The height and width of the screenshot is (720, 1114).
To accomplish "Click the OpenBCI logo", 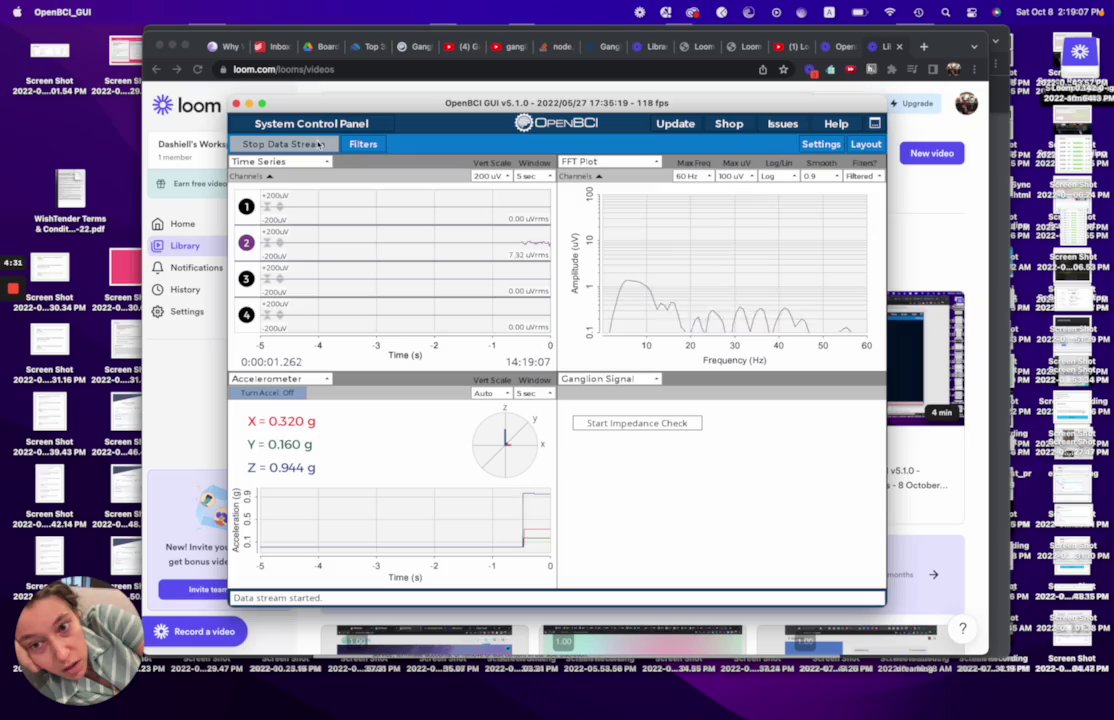I will tap(556, 123).
